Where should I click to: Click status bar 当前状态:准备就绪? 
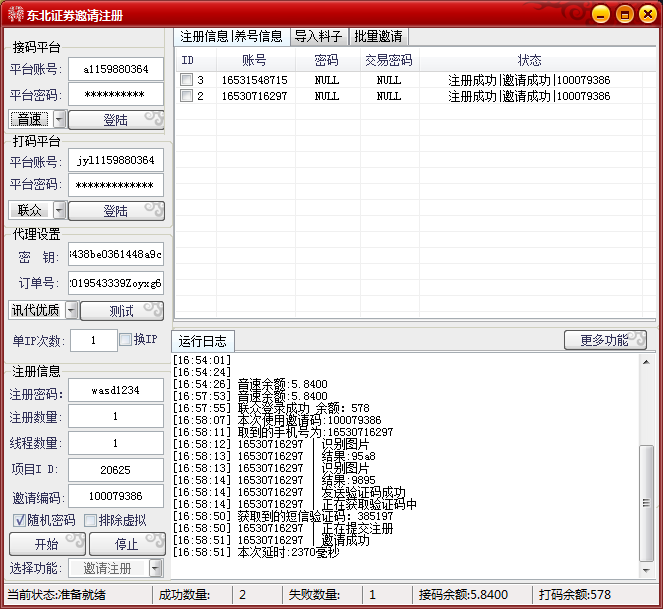(x=57, y=595)
